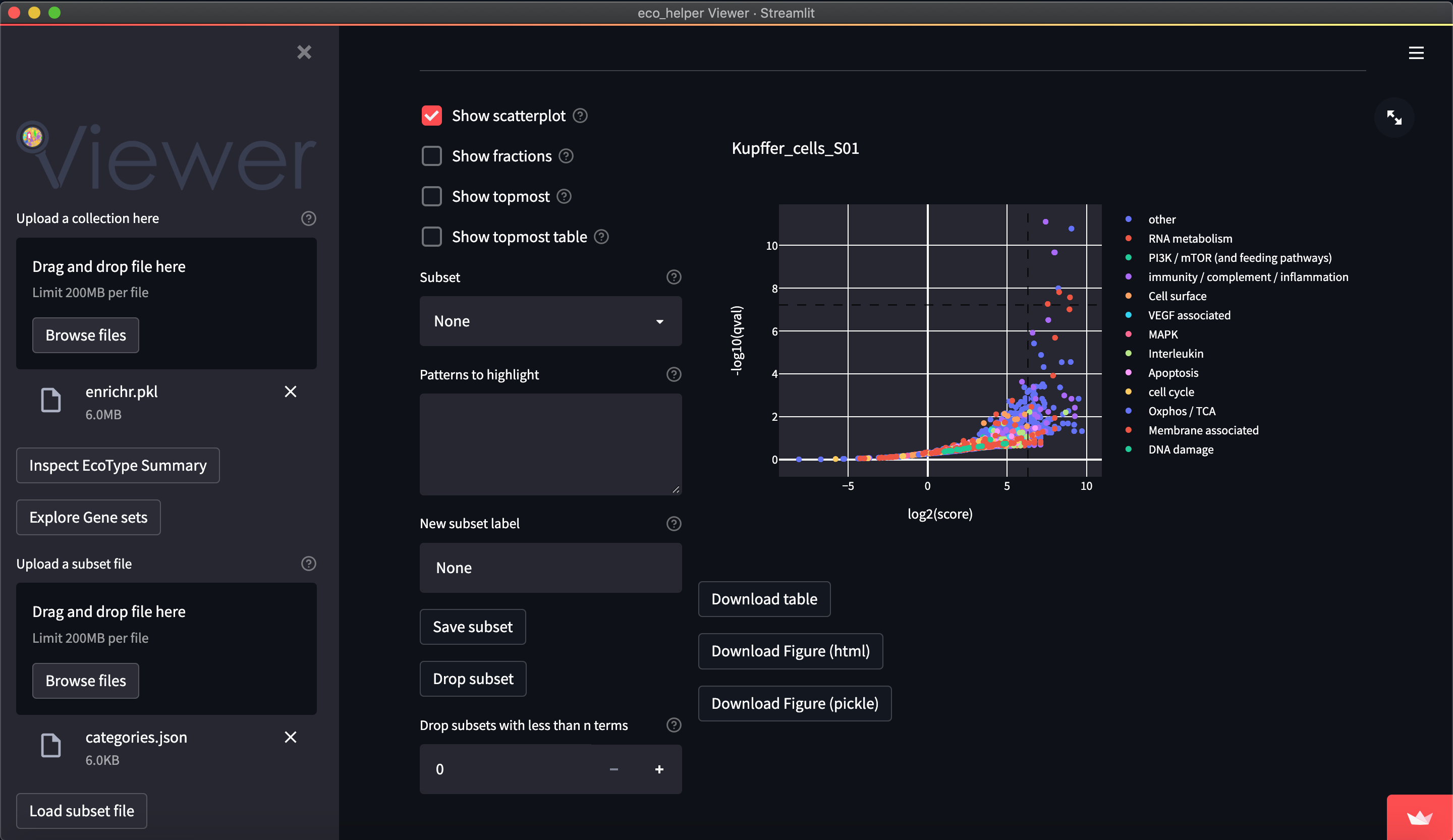
Task: Toggle RNA metabolism legend entry
Action: [x=1190, y=239]
